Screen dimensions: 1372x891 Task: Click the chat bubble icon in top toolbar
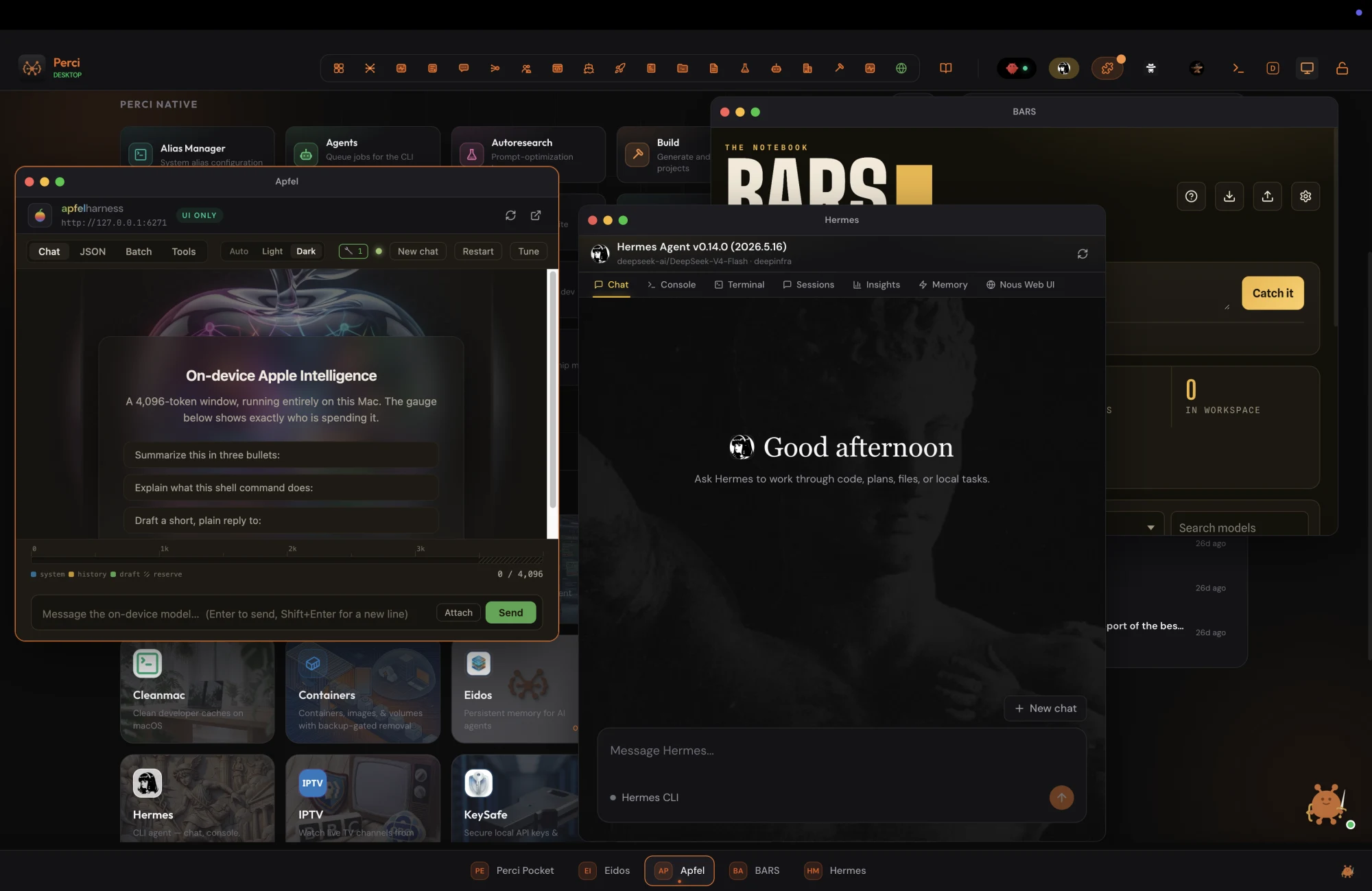click(464, 69)
